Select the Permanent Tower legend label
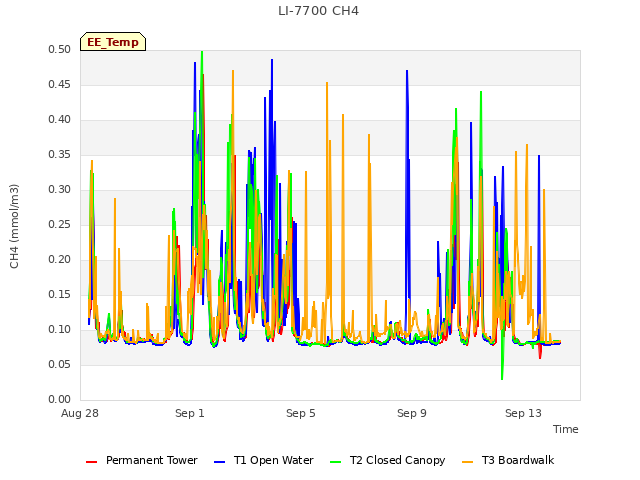640x480 pixels. click(x=151, y=460)
